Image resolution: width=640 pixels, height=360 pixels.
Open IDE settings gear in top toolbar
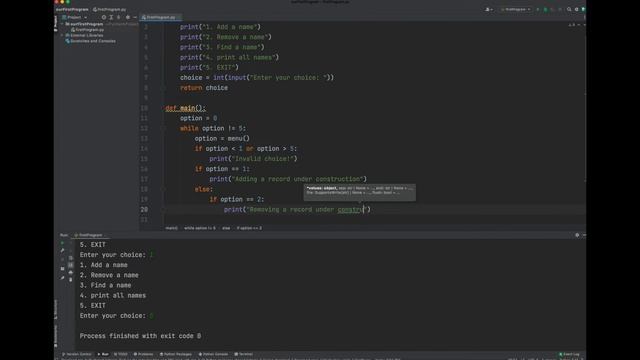click(x=576, y=9)
